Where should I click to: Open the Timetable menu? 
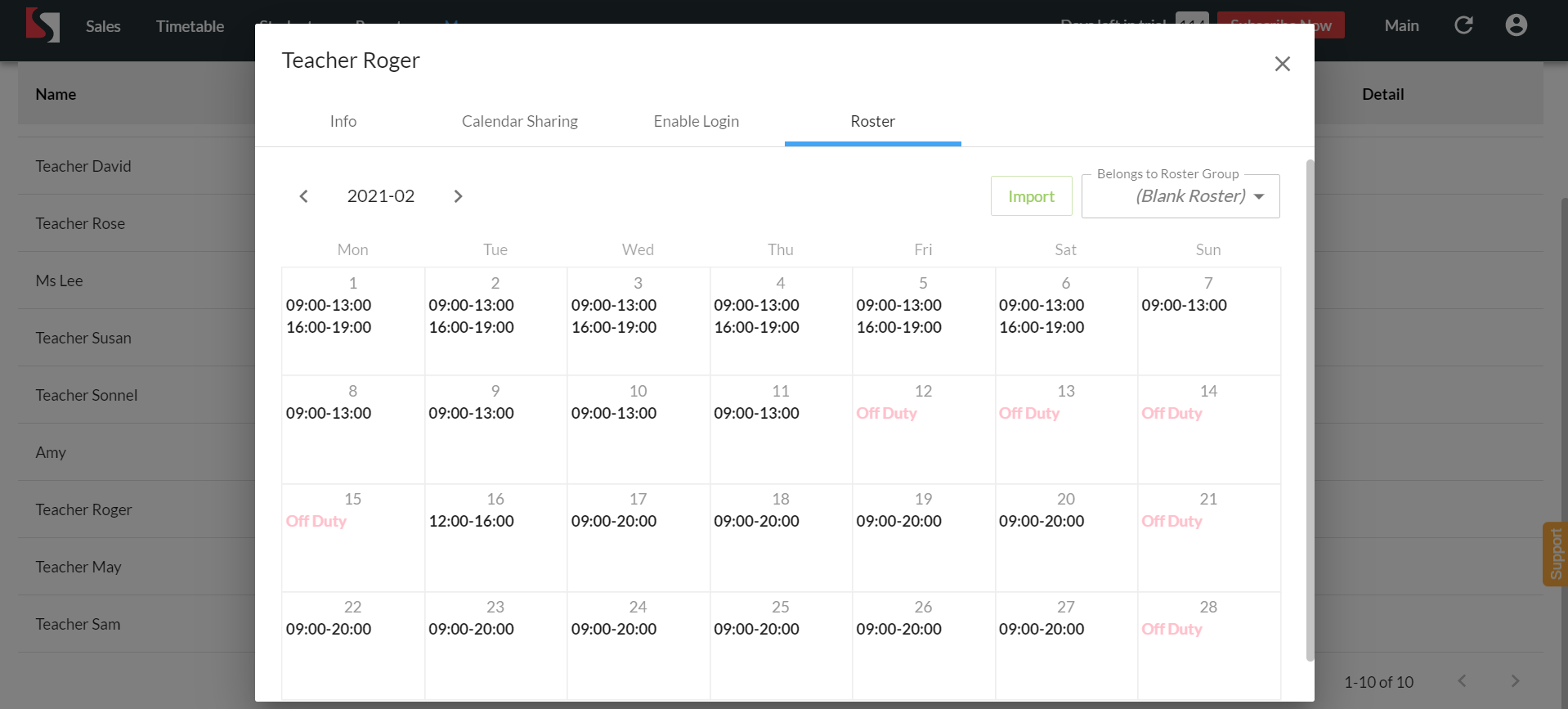pyautogui.click(x=190, y=26)
